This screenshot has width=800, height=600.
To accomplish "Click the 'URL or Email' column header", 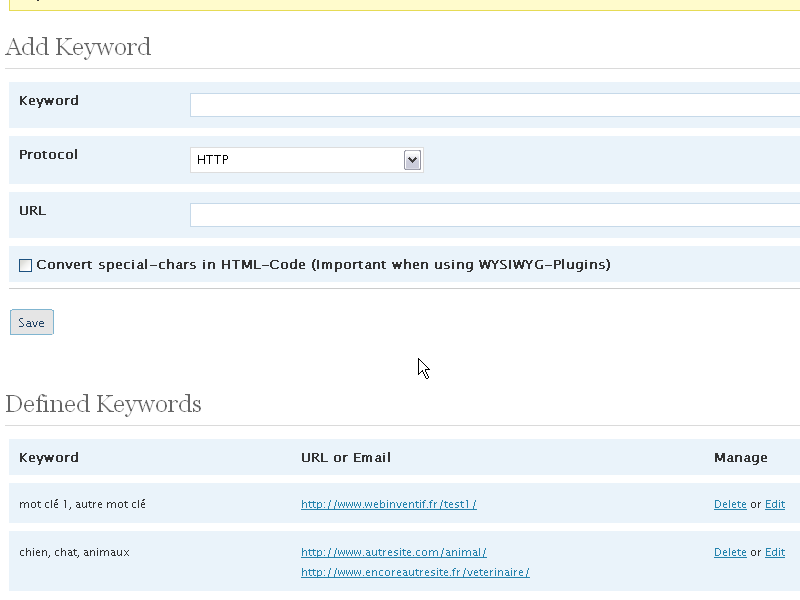I will coord(346,458).
